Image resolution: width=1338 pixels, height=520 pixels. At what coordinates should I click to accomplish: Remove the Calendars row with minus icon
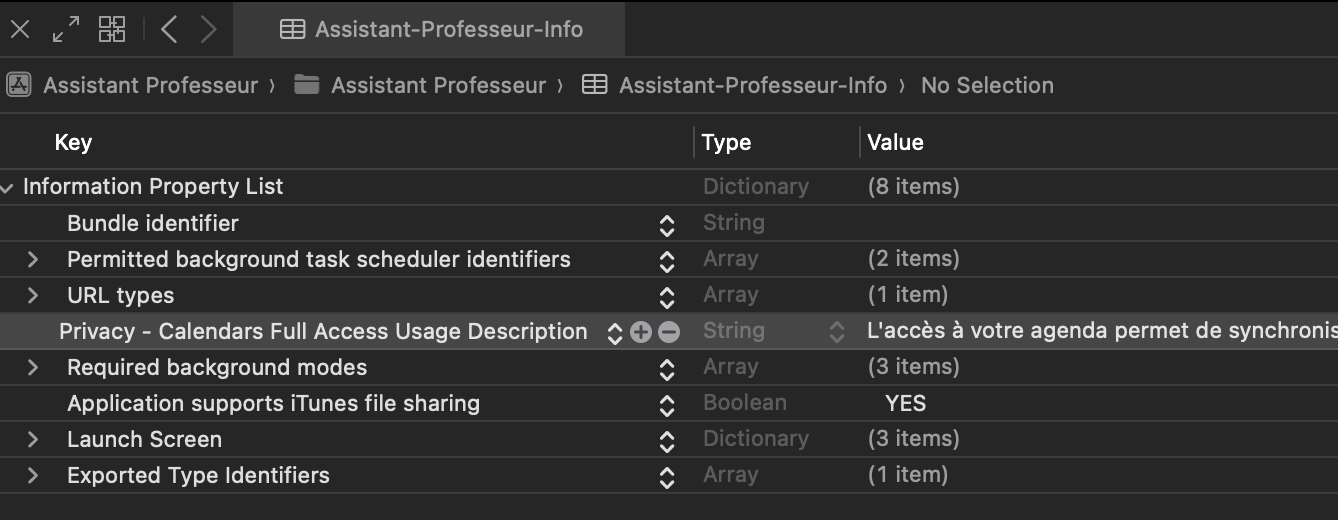coord(669,332)
